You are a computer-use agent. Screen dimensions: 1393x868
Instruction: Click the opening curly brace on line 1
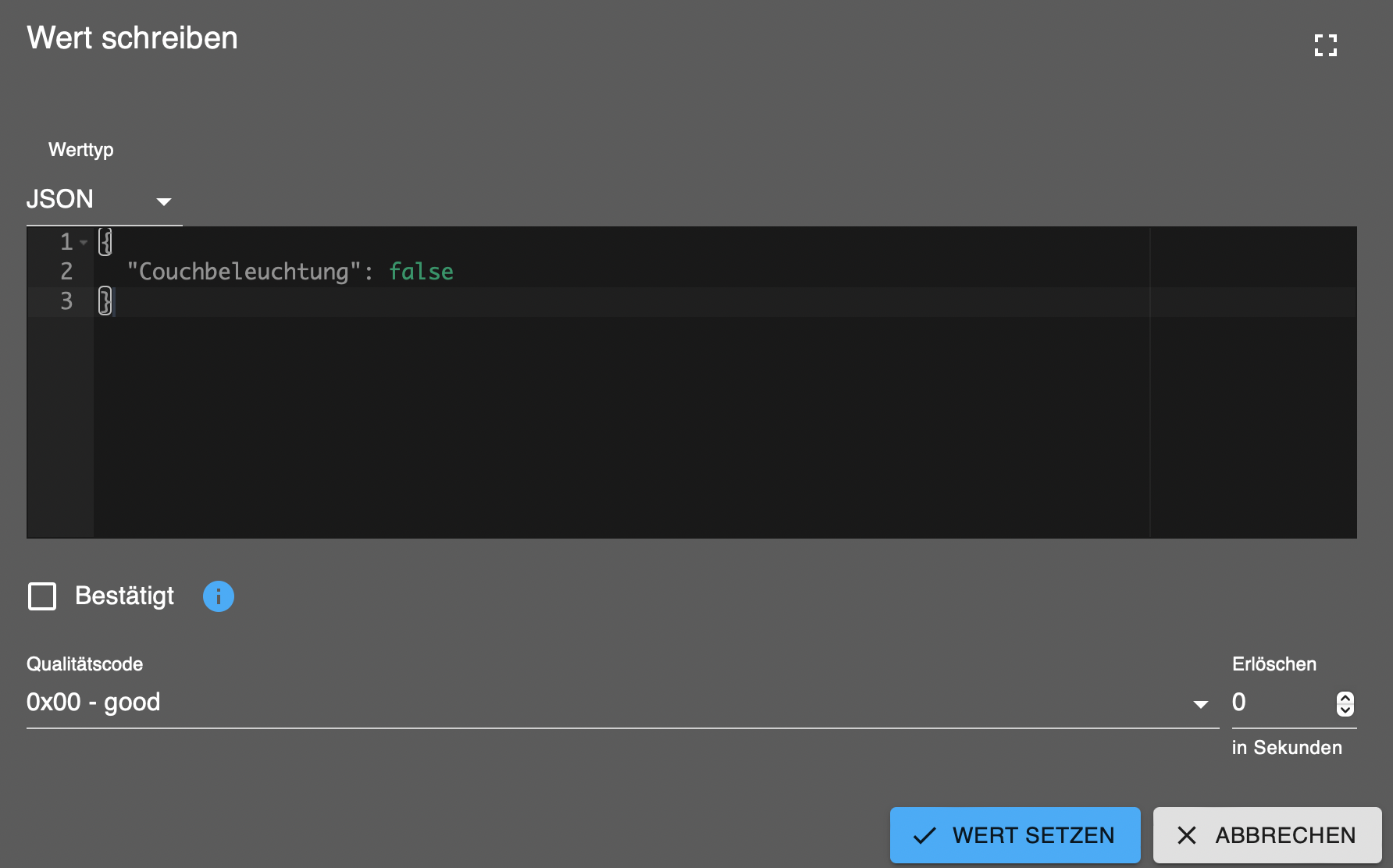click(105, 242)
